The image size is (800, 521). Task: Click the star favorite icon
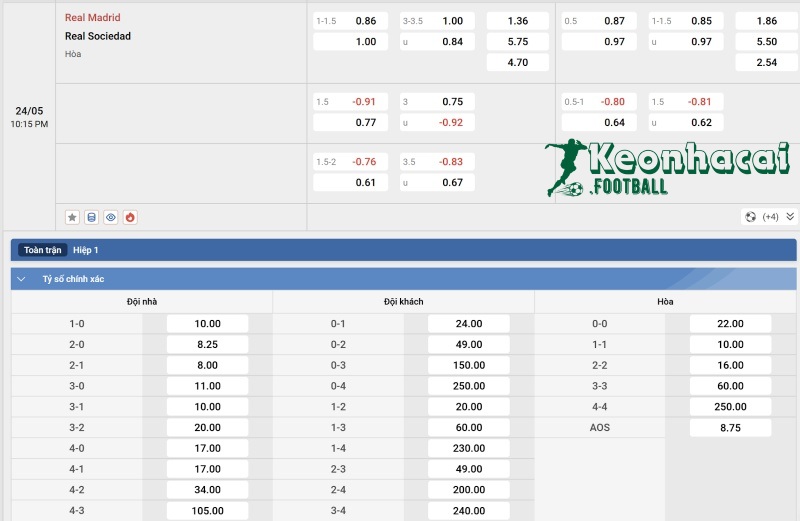(x=72, y=217)
